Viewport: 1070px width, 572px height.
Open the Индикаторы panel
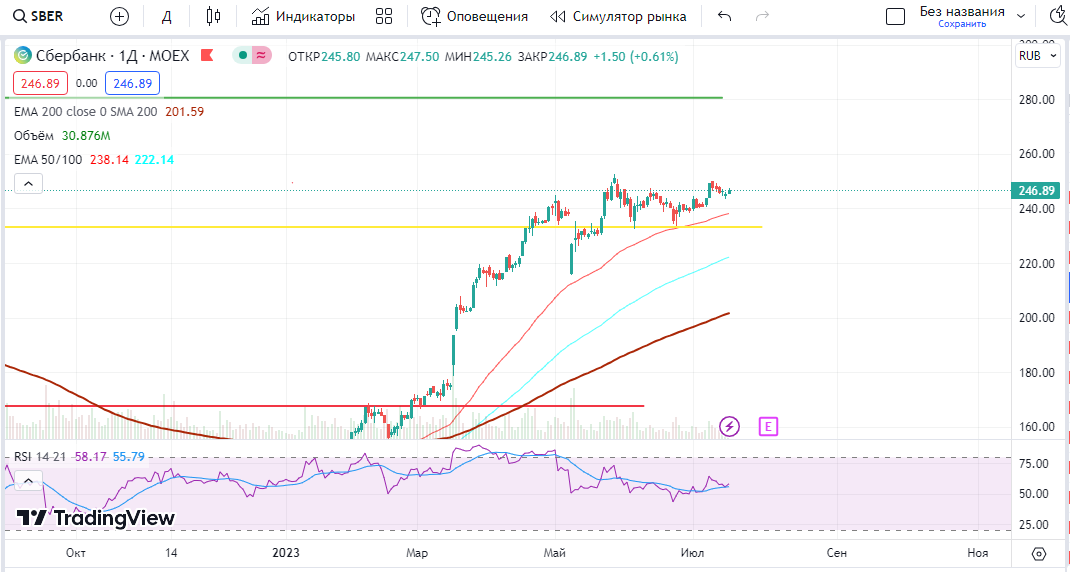(302, 16)
